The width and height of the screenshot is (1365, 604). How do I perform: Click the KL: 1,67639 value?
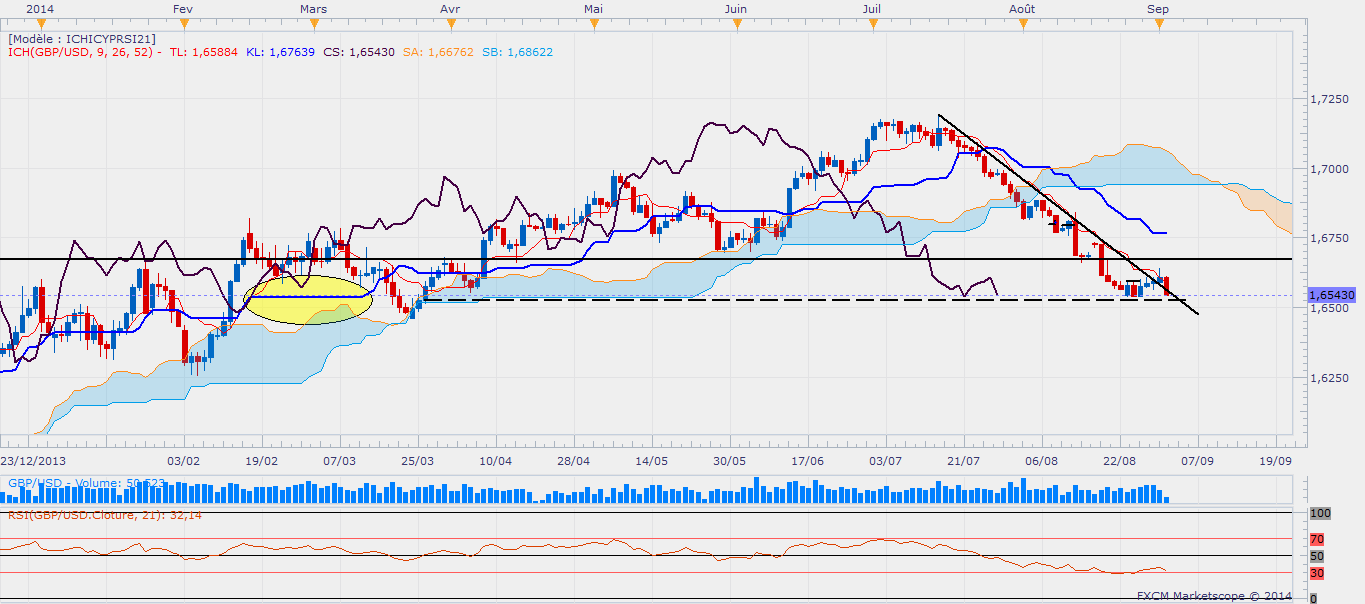[280, 52]
